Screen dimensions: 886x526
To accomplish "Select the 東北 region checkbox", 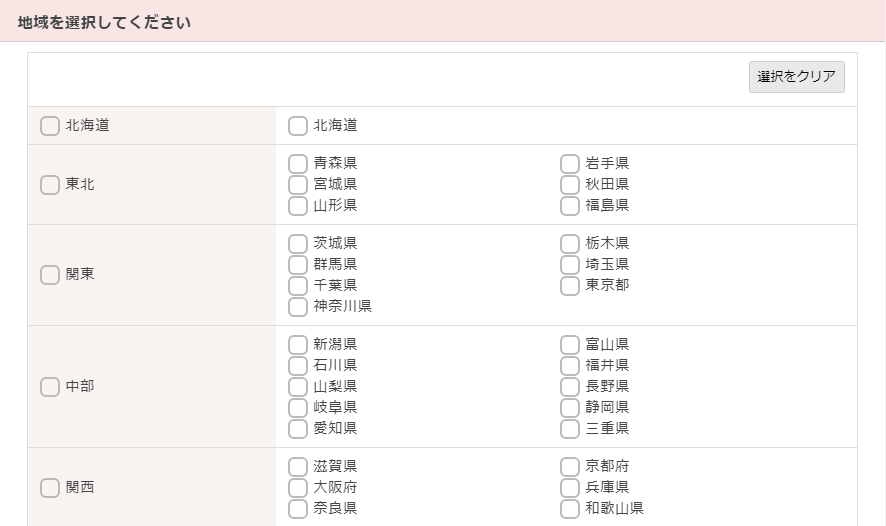I will [50, 185].
